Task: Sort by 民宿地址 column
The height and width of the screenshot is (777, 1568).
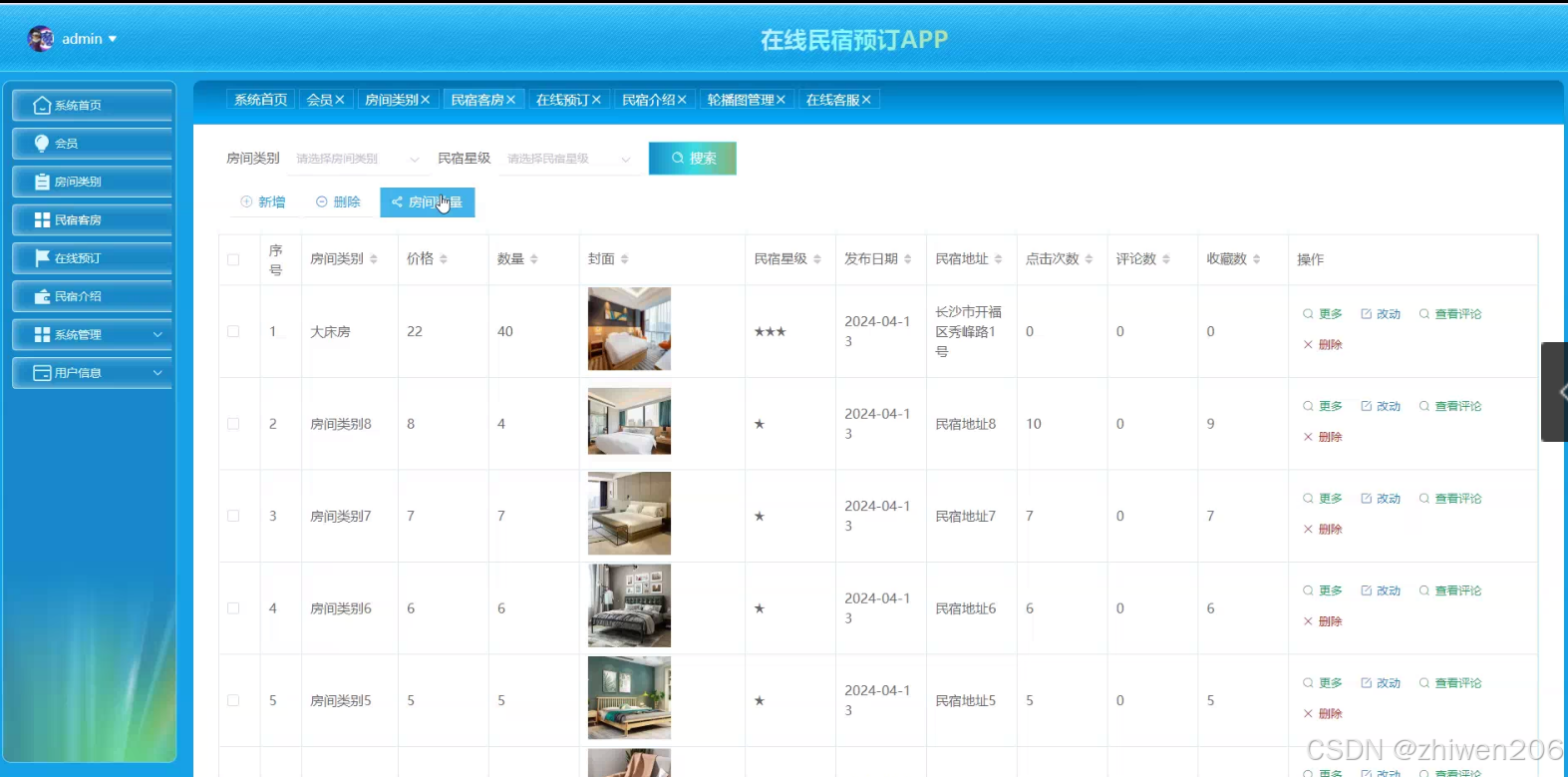Action: 999,259
